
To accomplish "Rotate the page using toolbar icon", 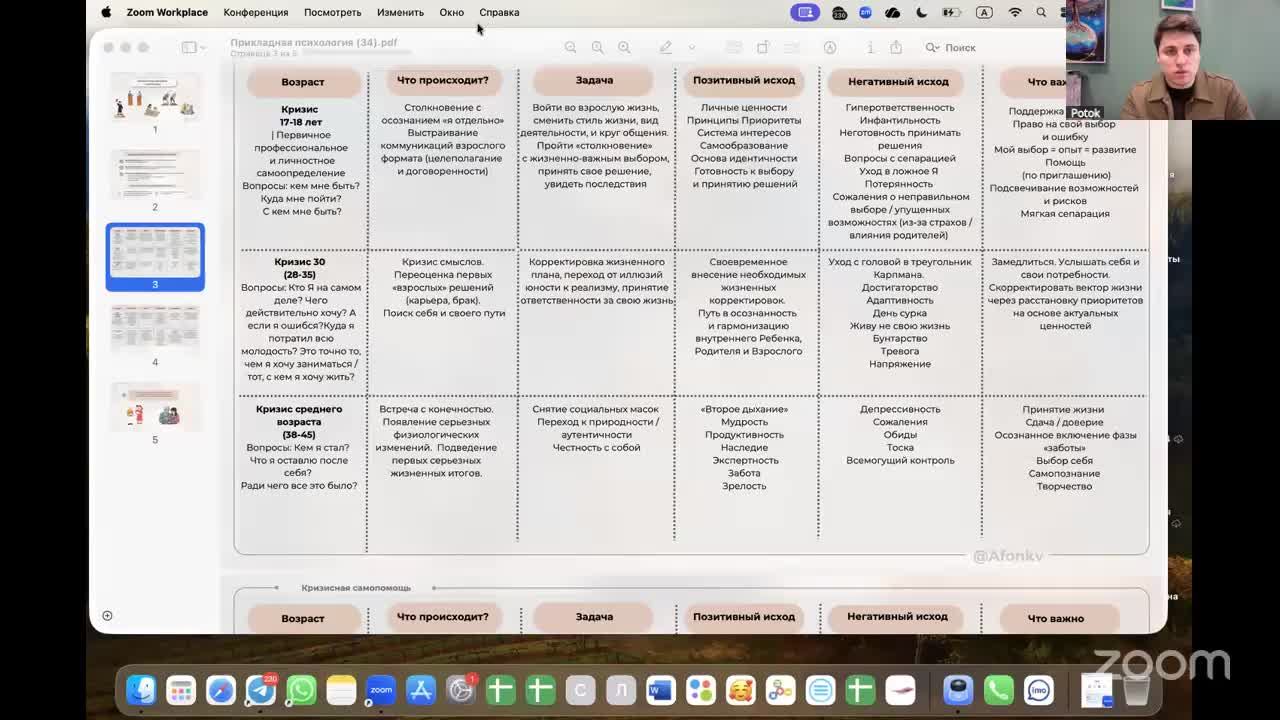I will [x=763, y=47].
